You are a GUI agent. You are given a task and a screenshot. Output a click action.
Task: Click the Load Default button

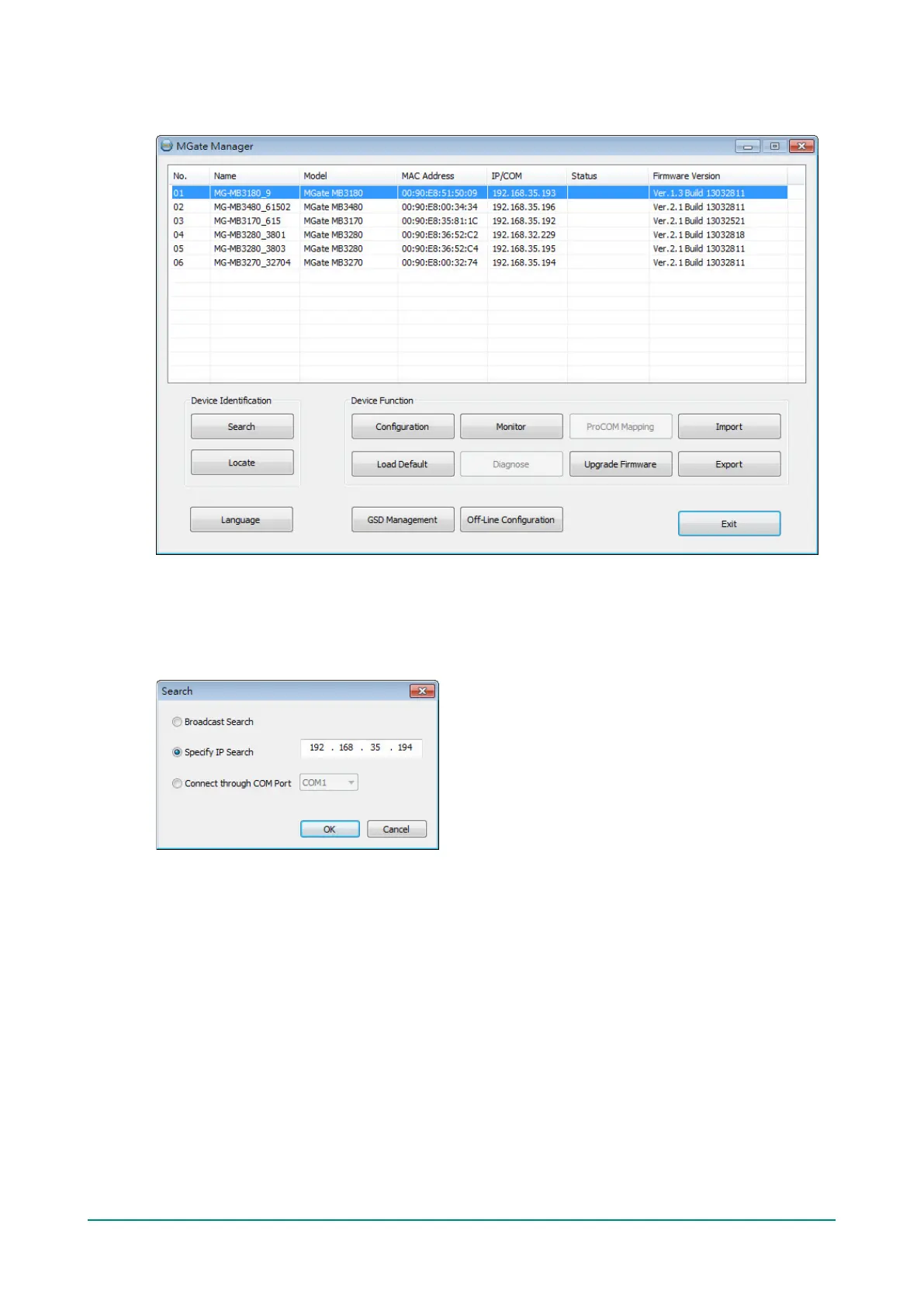click(403, 464)
